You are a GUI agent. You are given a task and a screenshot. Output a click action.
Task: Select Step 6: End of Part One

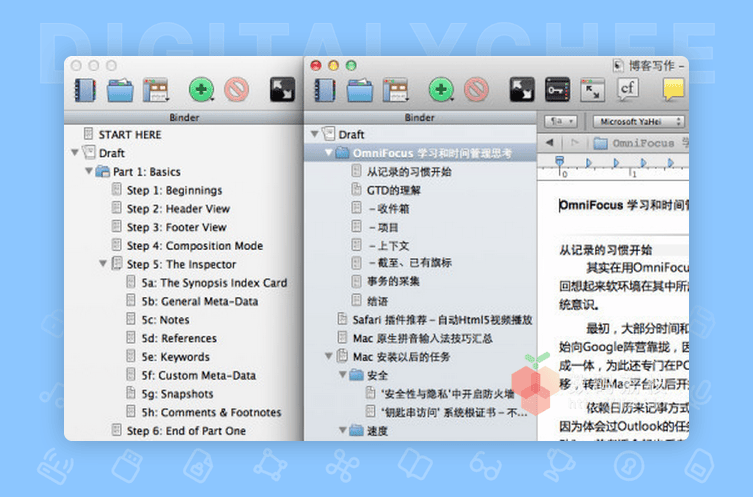point(186,431)
